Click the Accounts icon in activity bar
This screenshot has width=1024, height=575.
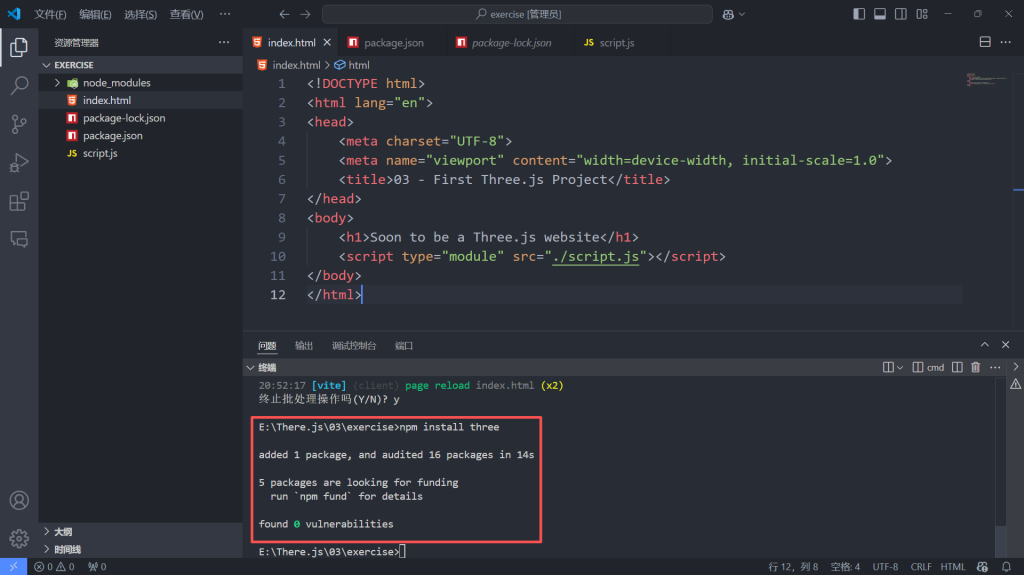click(x=19, y=500)
